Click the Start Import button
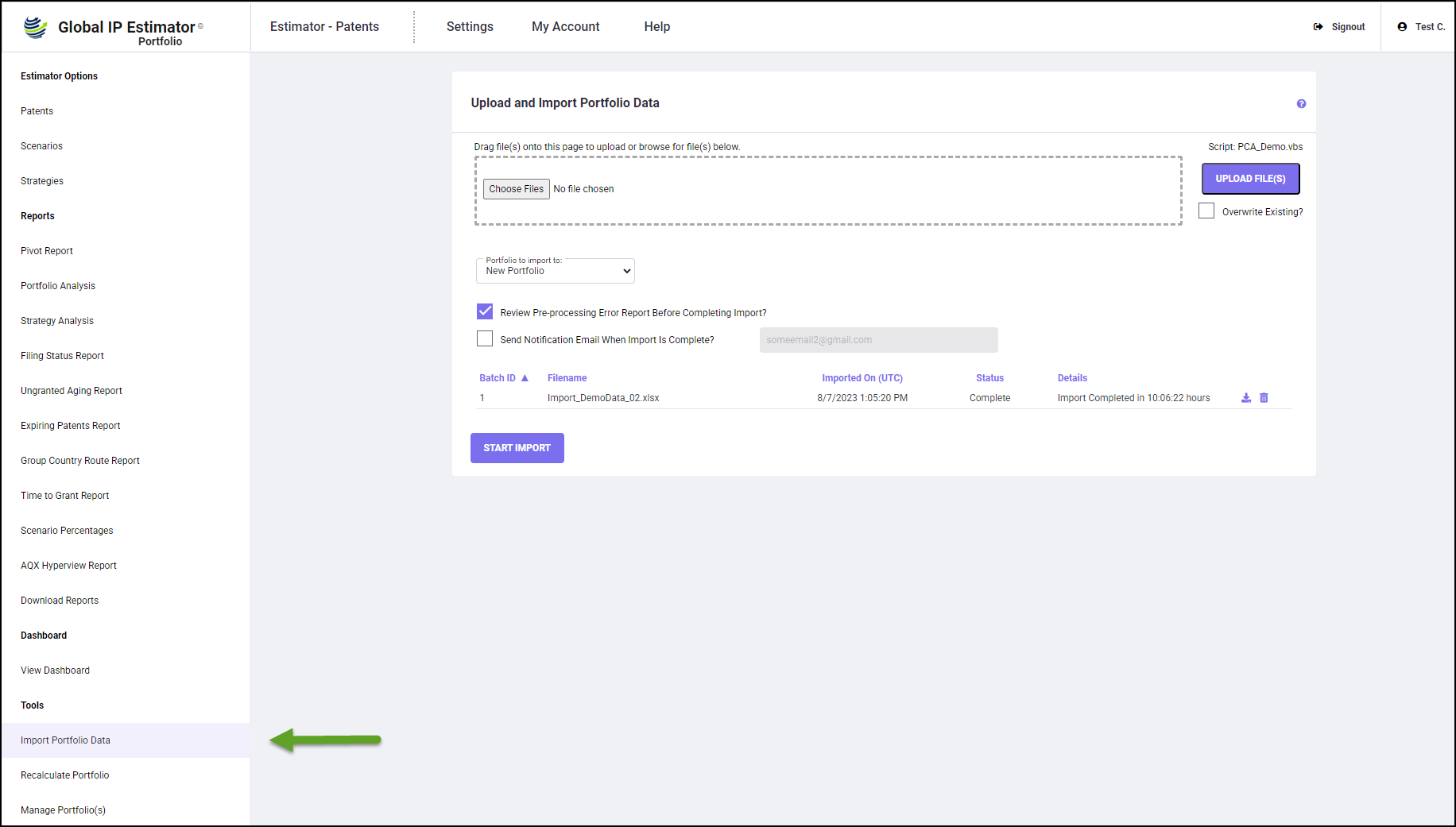This screenshot has height=827, width=1456. [x=517, y=448]
